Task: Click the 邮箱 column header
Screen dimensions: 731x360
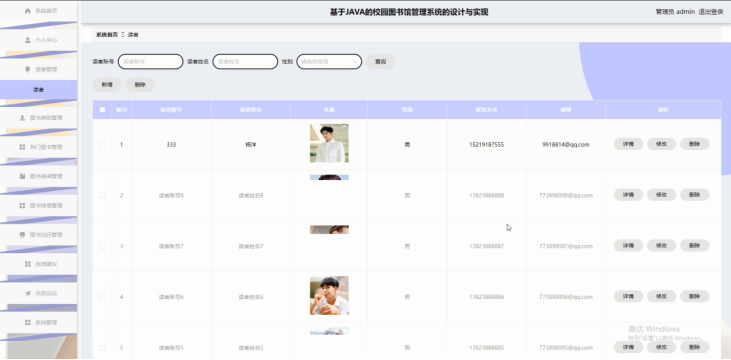Action: [565, 110]
